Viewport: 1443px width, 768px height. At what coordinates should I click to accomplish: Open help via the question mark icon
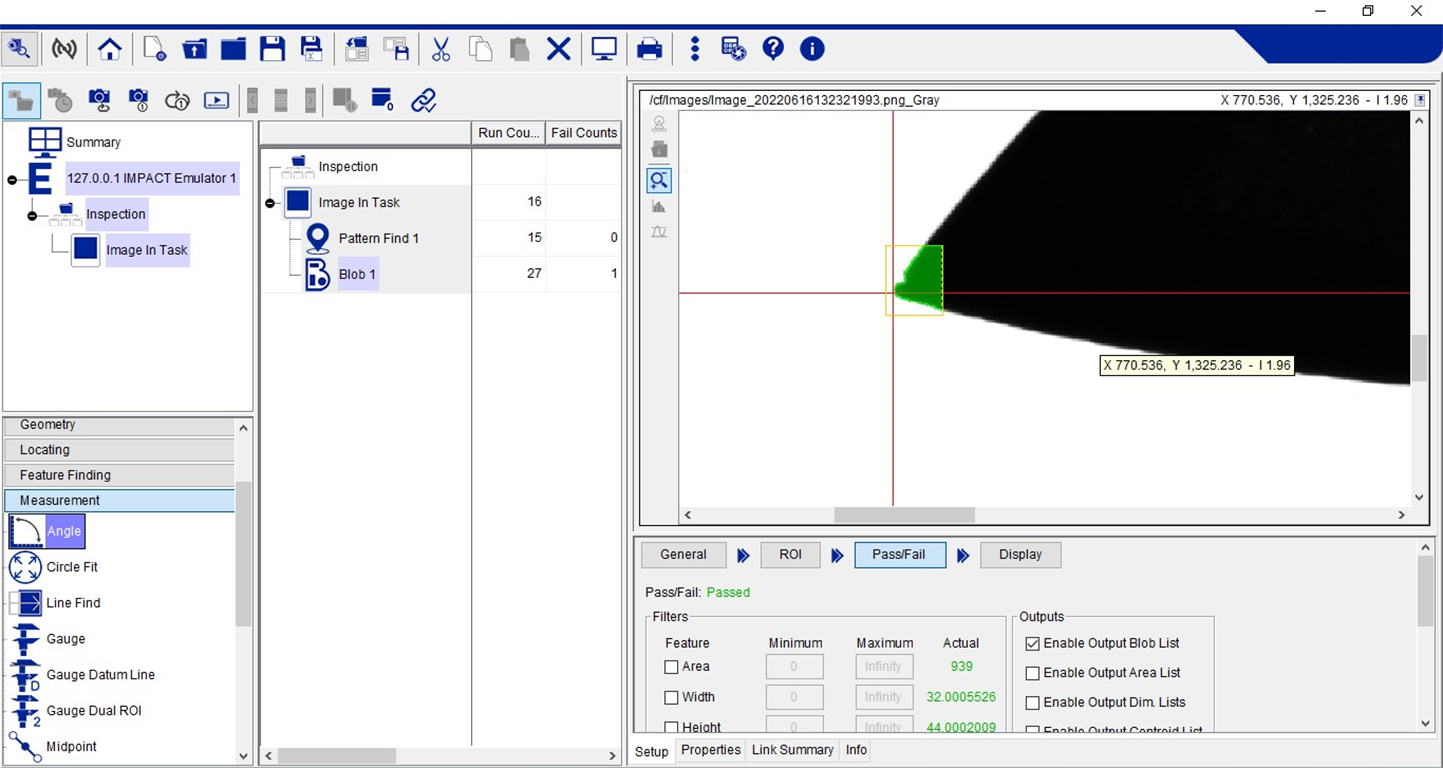pos(773,49)
